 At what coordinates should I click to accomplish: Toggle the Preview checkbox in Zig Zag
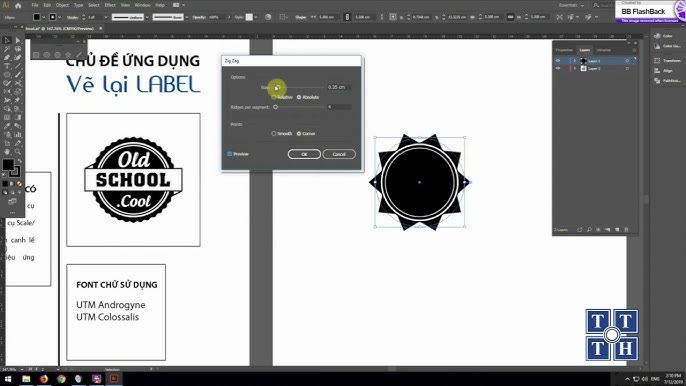coord(230,154)
